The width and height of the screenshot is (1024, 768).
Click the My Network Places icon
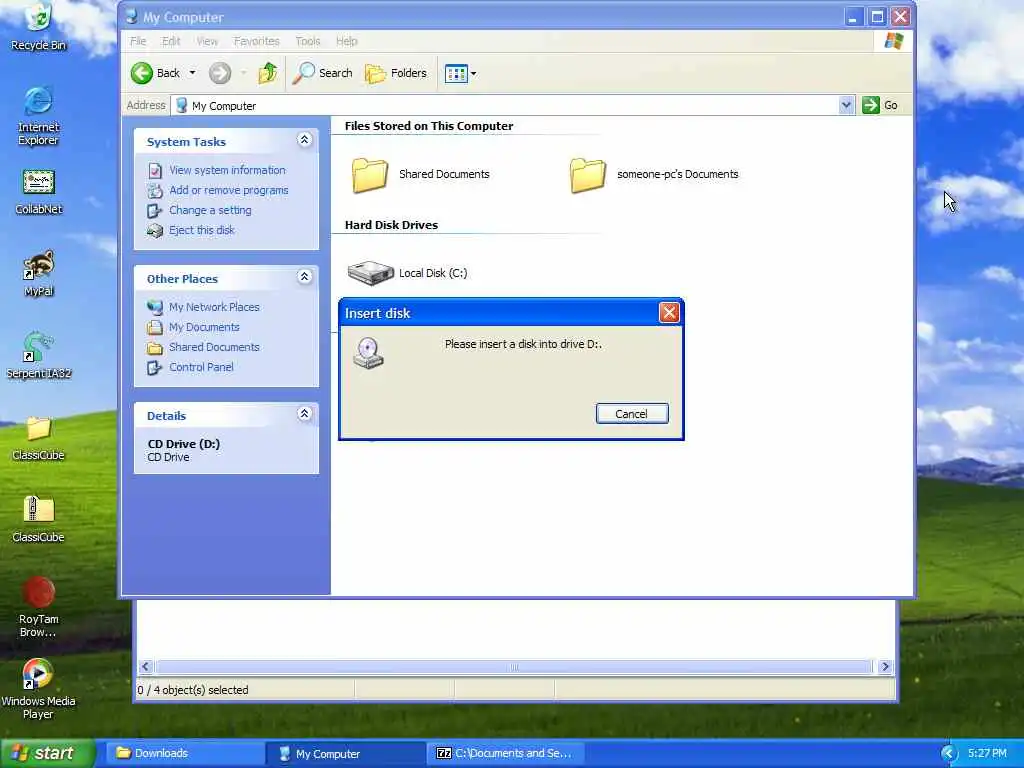[155, 307]
